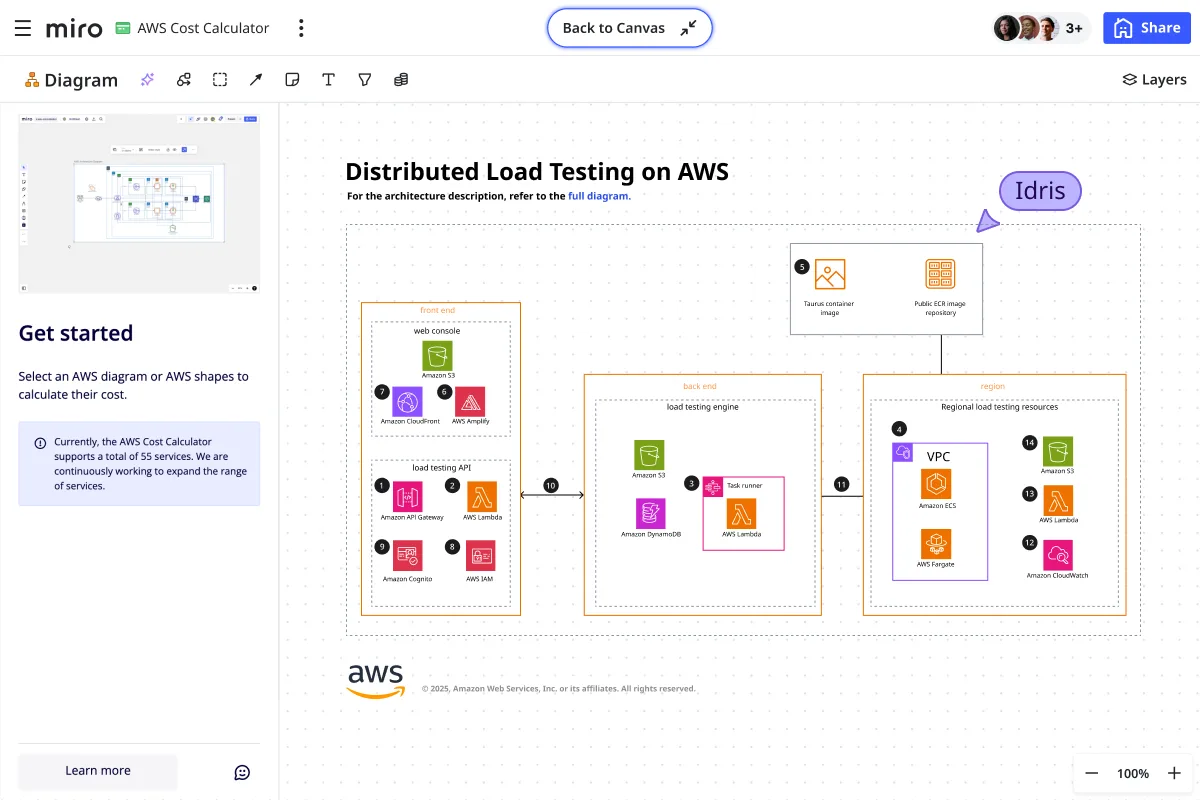Click the AI sparkle tool icon
1200x800 pixels.
148,80
